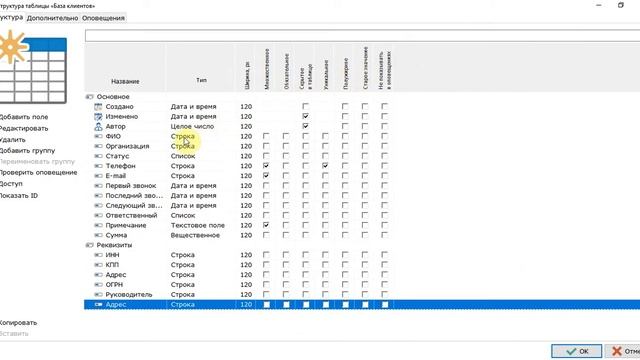Click the field icon beside Организация
Image resolution: width=640 pixels, height=360 pixels.
pos(98,146)
